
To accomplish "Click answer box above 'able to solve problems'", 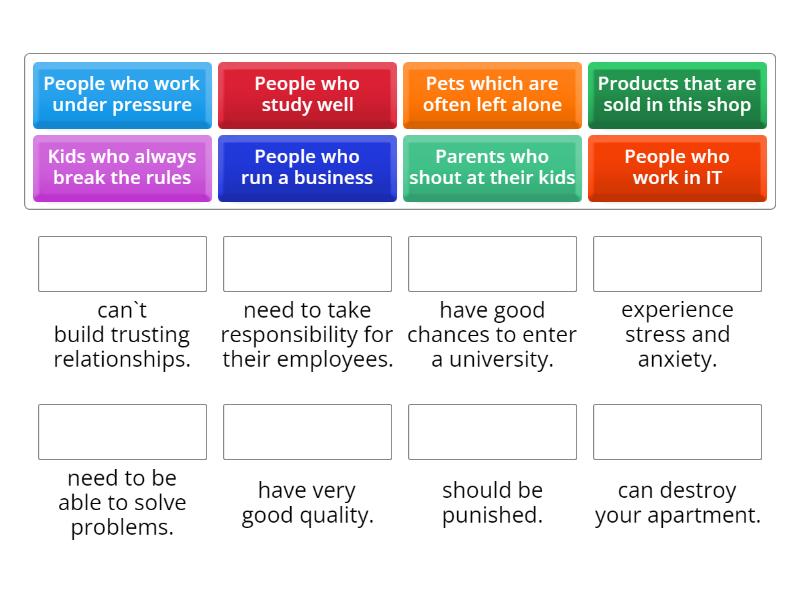I will coord(122,432).
